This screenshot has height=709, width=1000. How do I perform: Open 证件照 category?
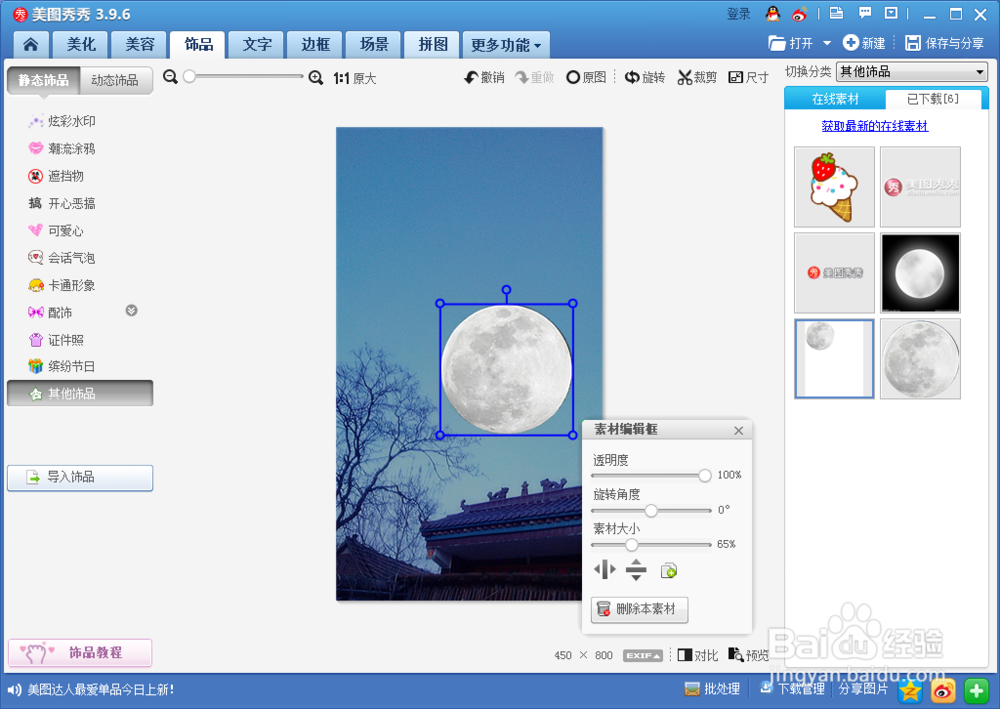coord(56,340)
